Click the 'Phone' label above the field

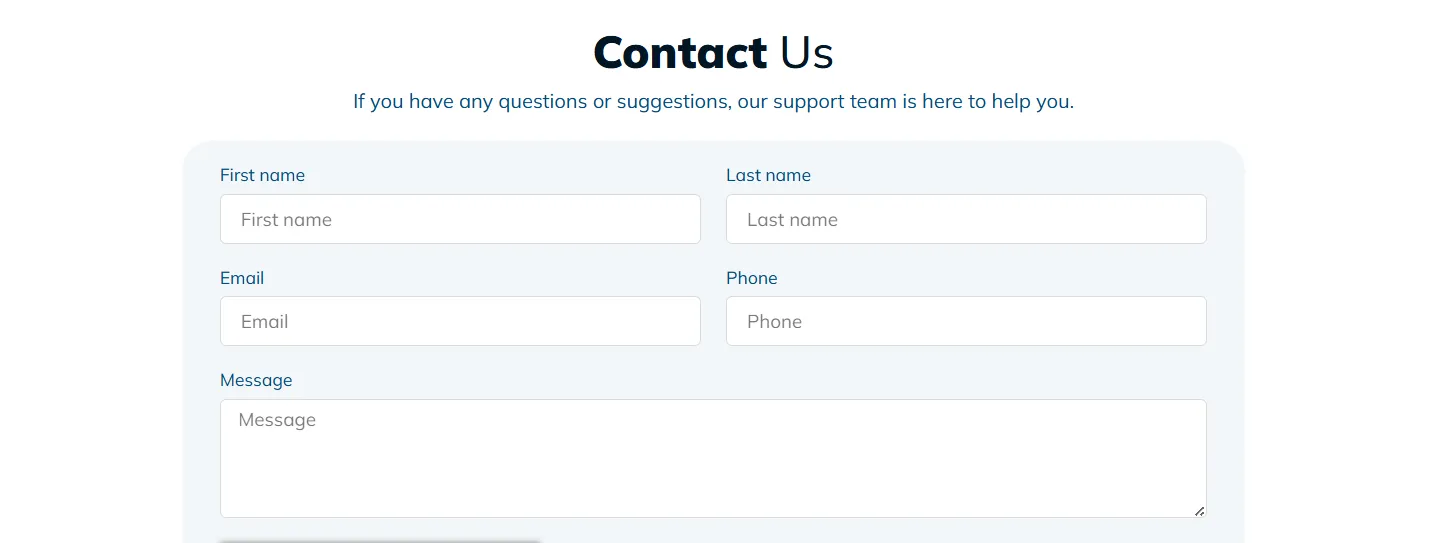pos(751,278)
